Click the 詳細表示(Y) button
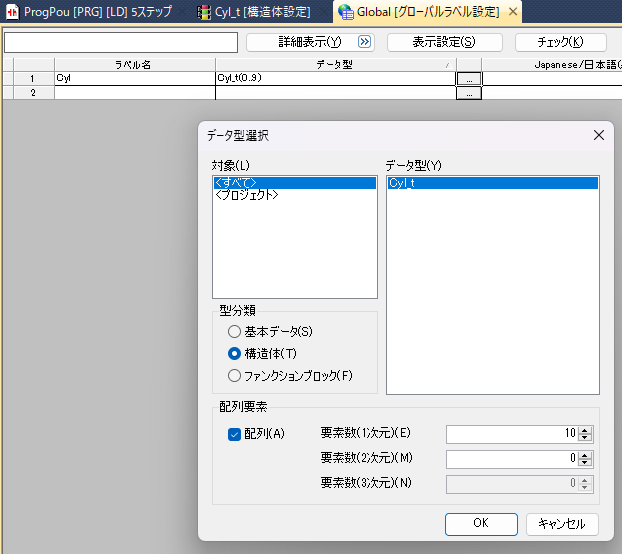The image size is (622, 554). [310, 42]
